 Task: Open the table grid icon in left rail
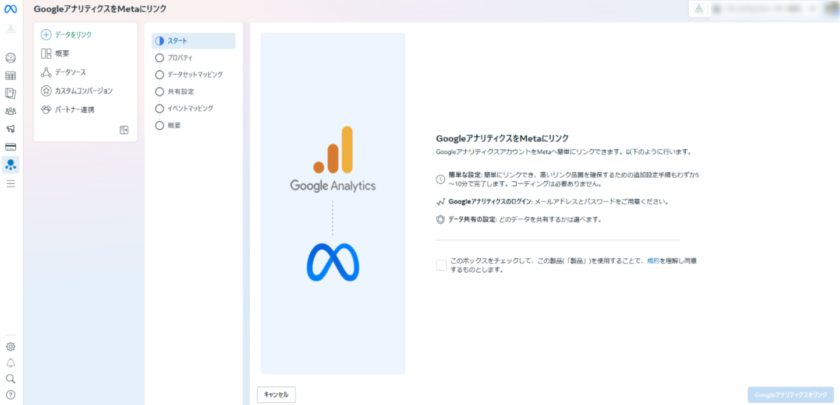click(x=11, y=75)
